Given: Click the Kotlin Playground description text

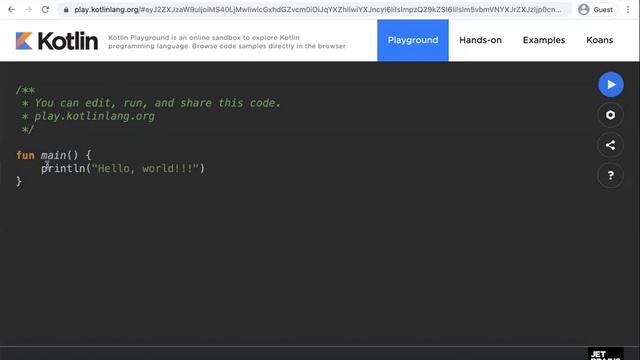Looking at the screenshot, I should click(227, 42).
